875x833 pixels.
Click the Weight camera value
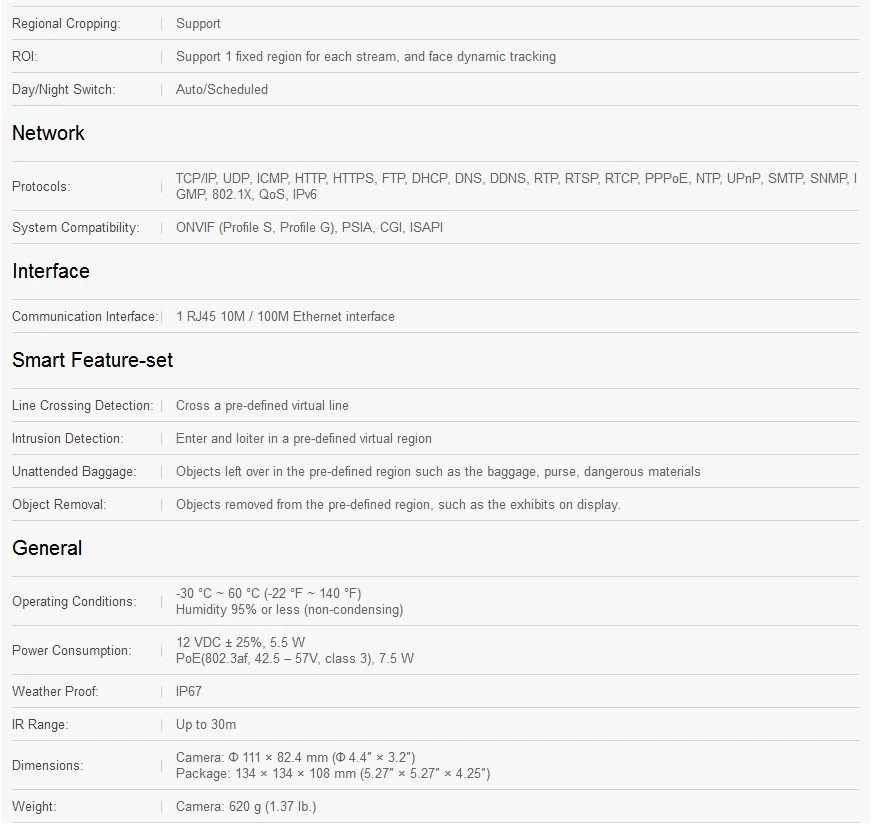[246, 807]
